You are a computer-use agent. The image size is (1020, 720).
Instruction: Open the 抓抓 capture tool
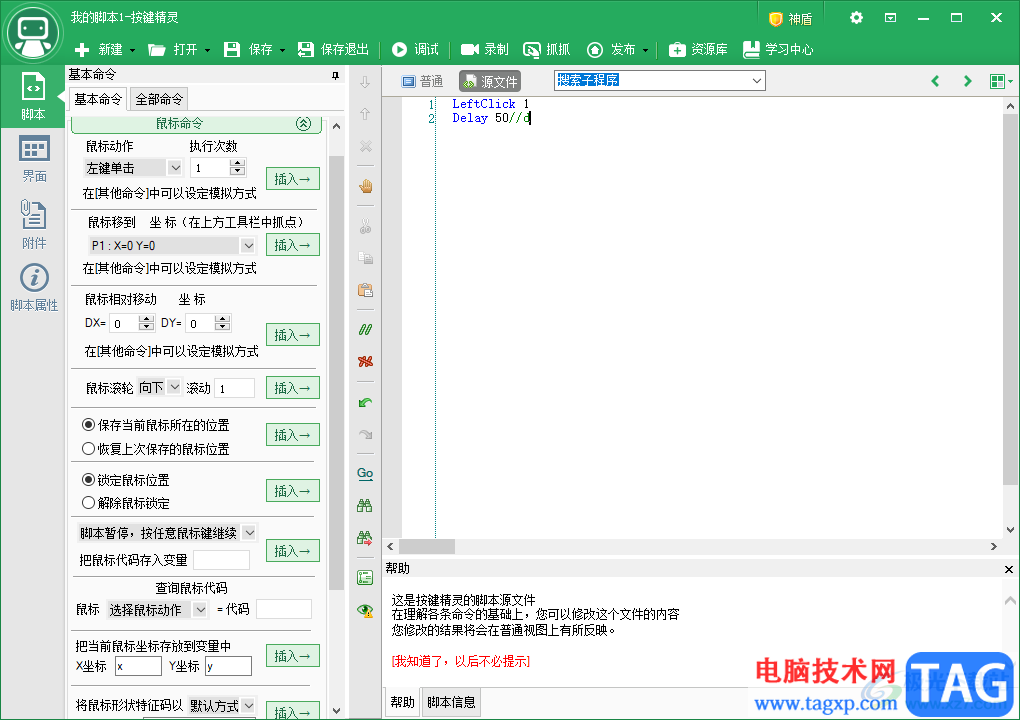point(547,49)
